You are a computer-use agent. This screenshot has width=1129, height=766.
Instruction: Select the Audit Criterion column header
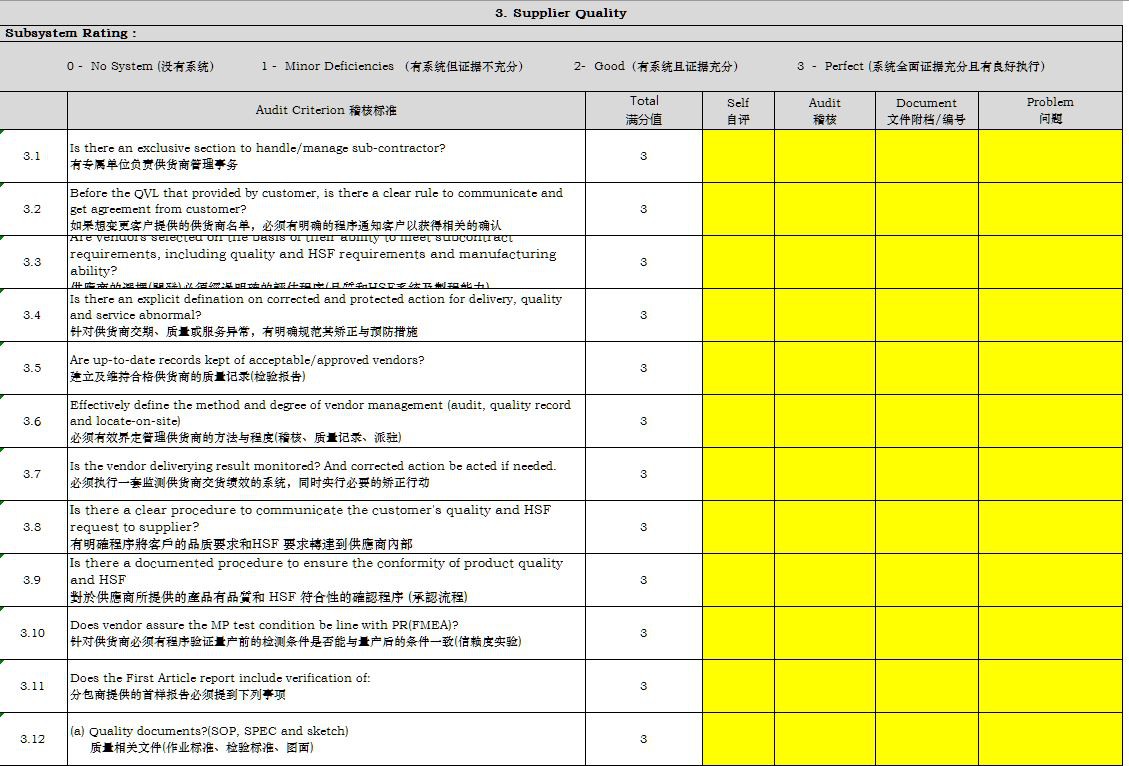click(x=326, y=111)
